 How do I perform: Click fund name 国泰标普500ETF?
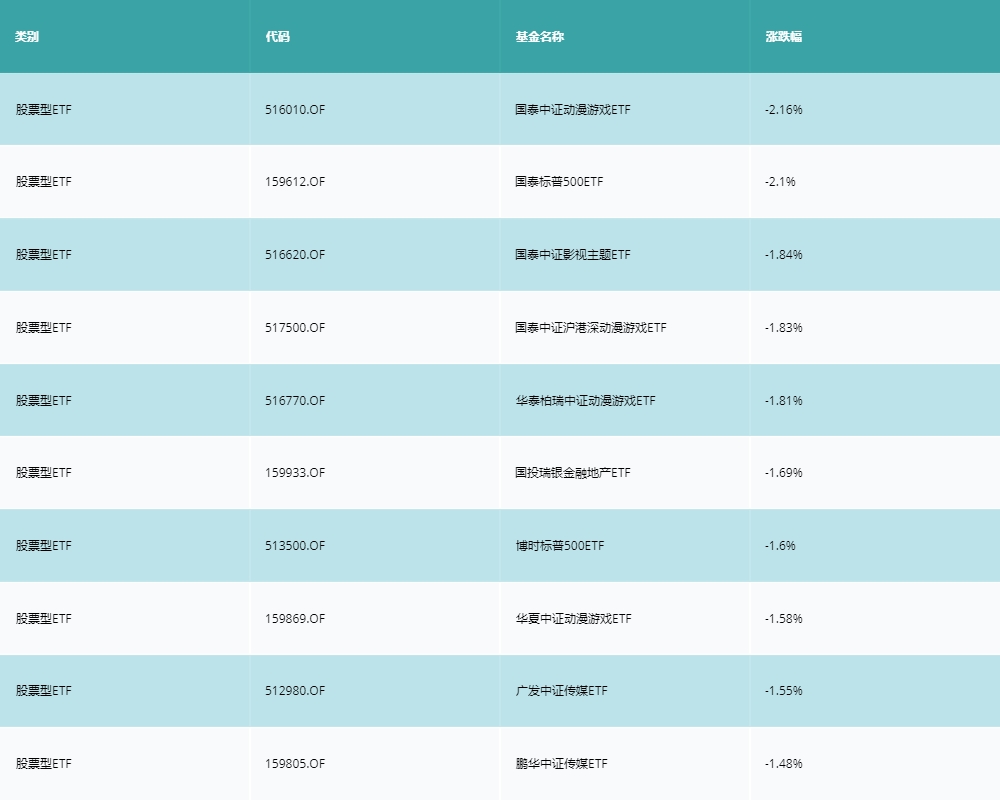click(559, 182)
